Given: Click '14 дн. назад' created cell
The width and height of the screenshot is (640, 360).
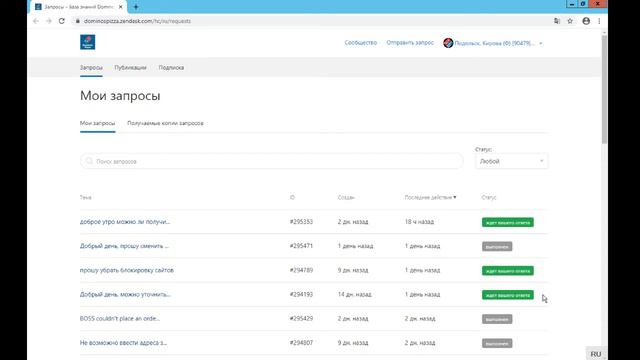Looking at the screenshot, I should click(354, 294).
